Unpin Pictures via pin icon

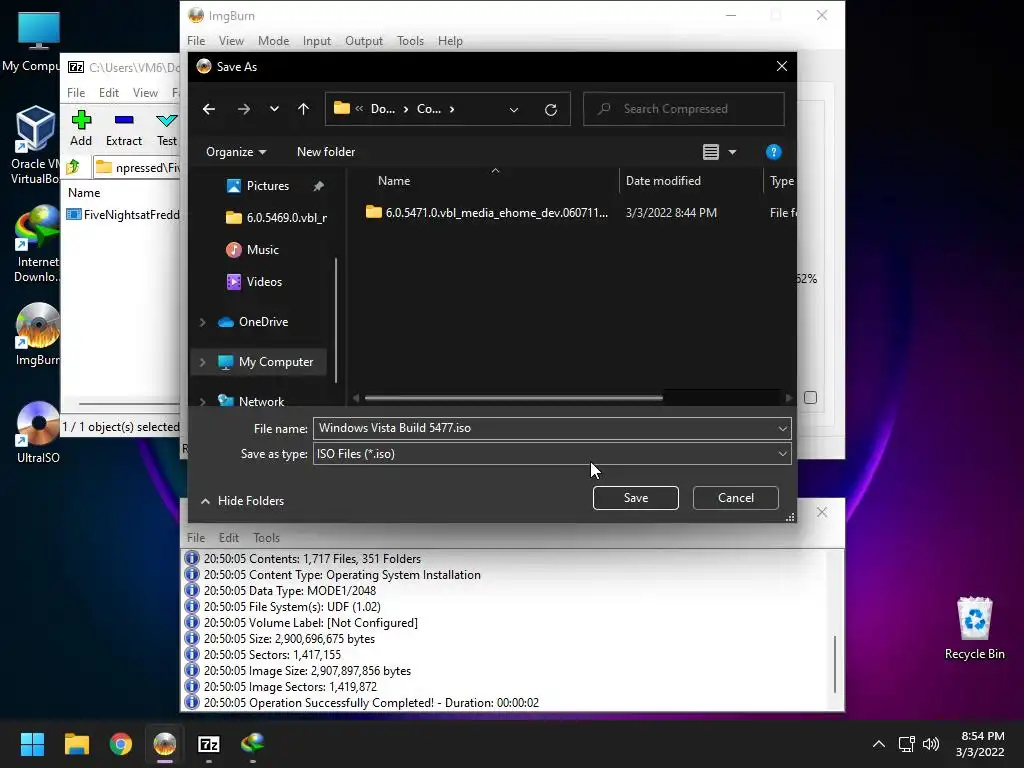318,186
